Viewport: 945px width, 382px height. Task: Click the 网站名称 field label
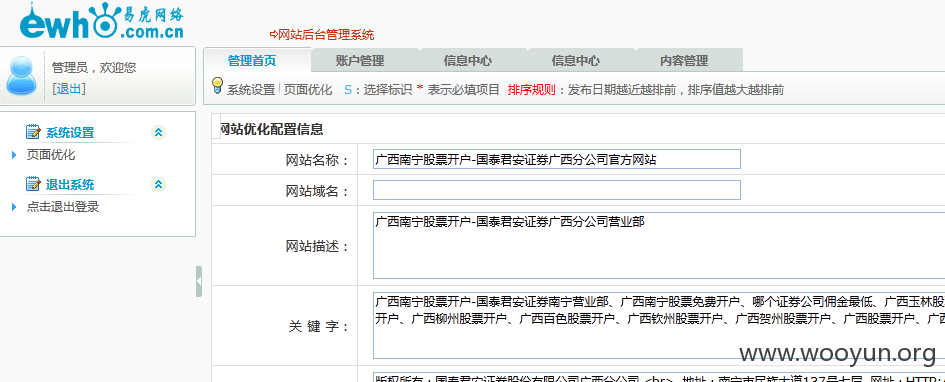pyautogui.click(x=318, y=160)
